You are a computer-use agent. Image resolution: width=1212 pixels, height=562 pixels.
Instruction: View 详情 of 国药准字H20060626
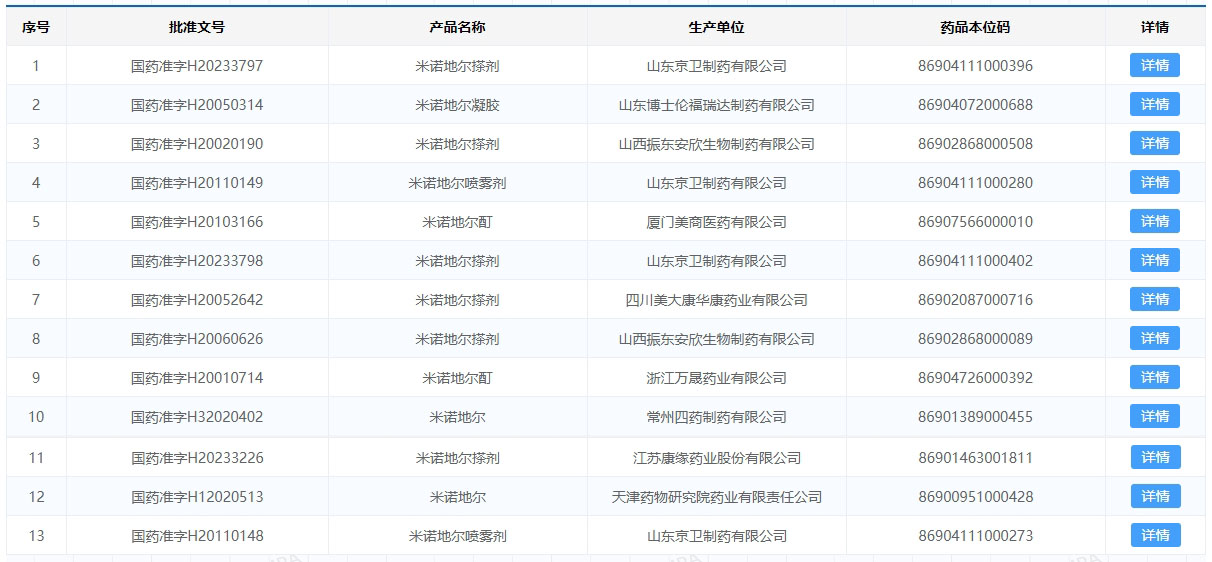1155,339
